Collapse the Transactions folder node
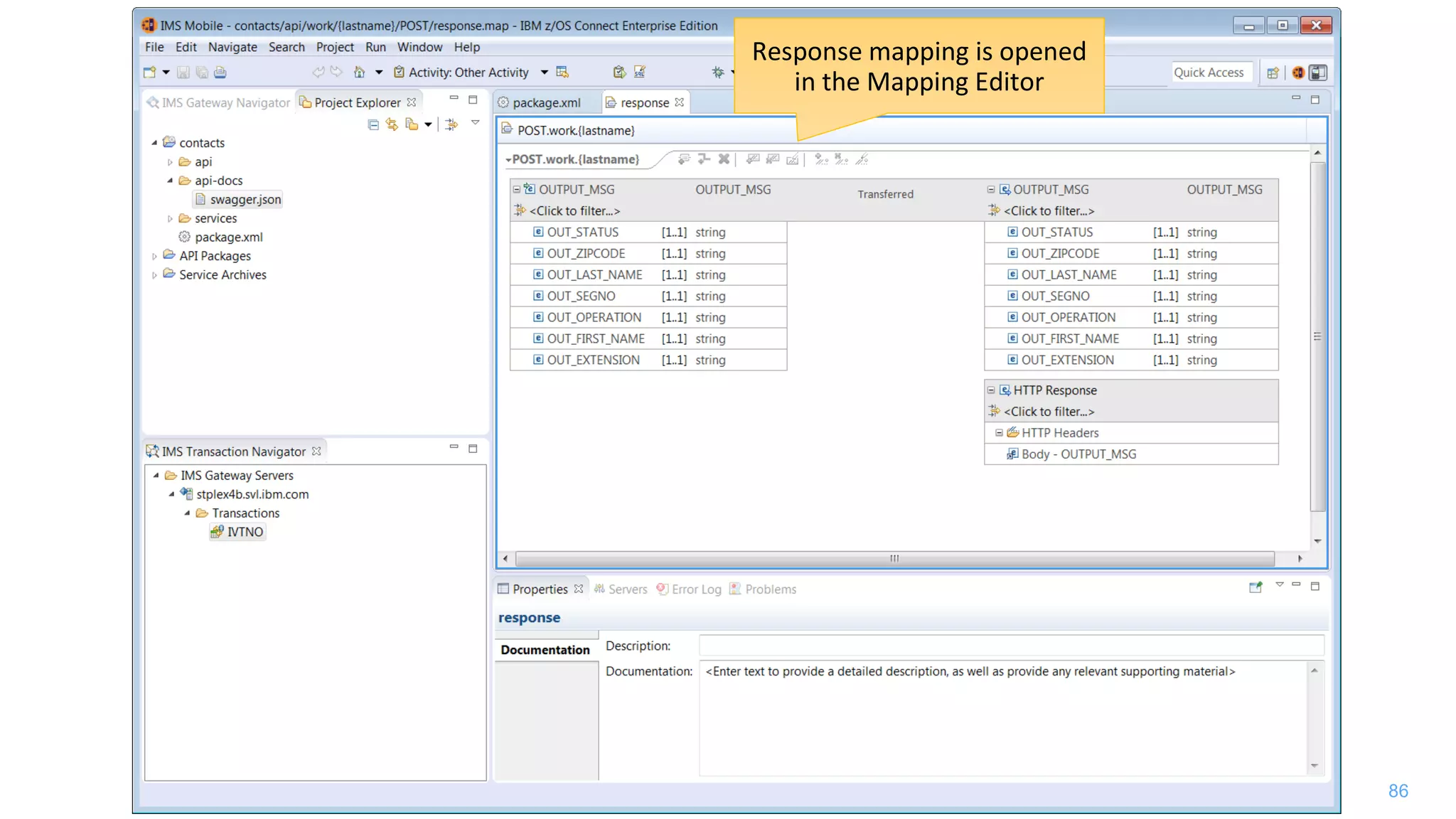Screen dimensions: 1456x819 pyautogui.click(x=187, y=513)
